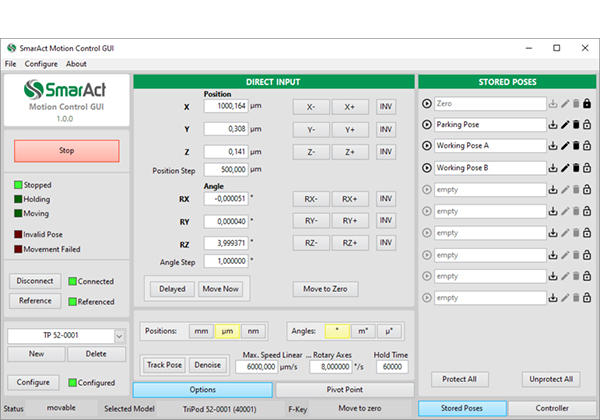Click the red Stop button
Image resolution: width=600 pixels, height=420 pixels.
67,151
